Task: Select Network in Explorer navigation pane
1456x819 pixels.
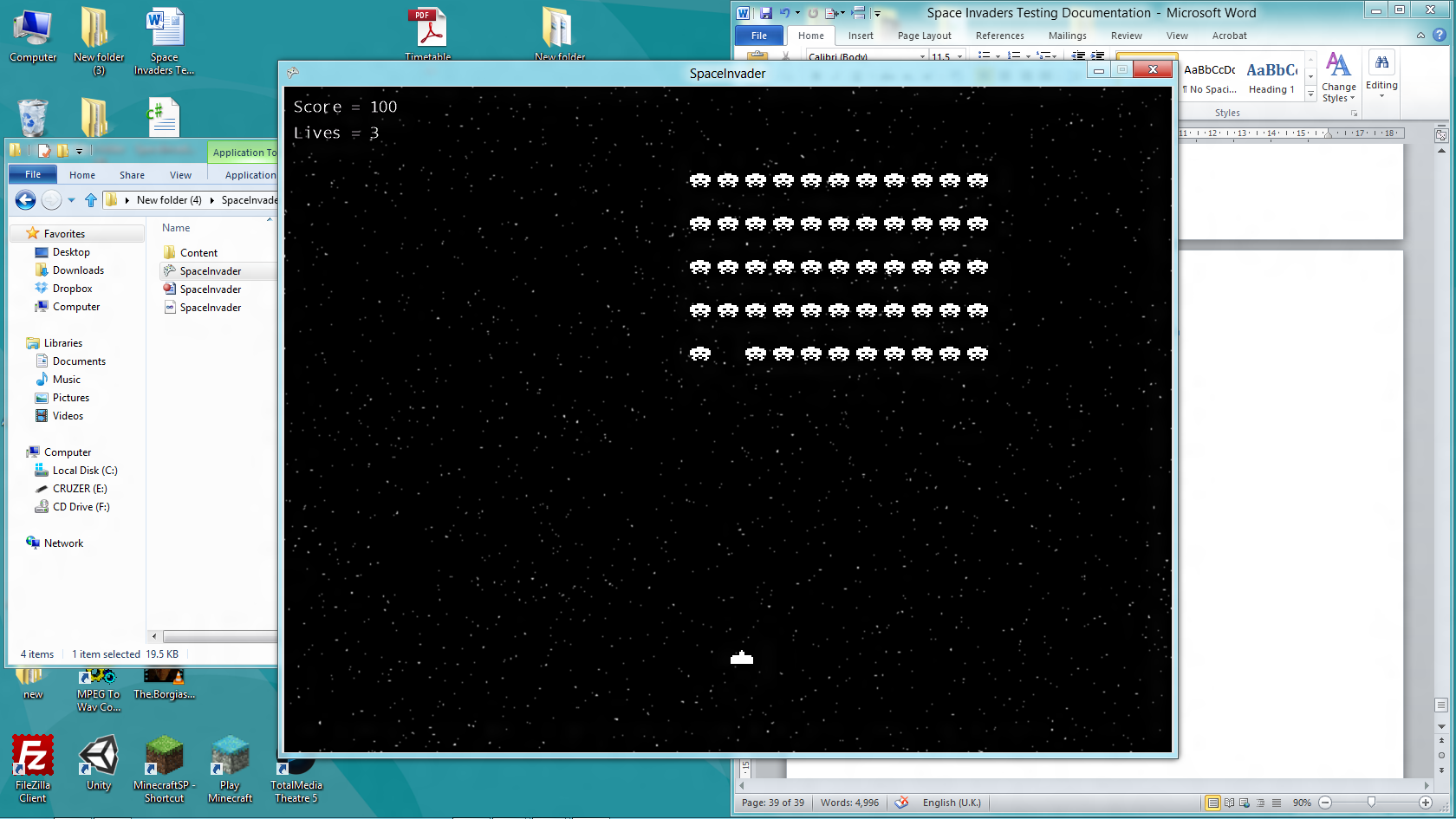Action: pos(63,543)
